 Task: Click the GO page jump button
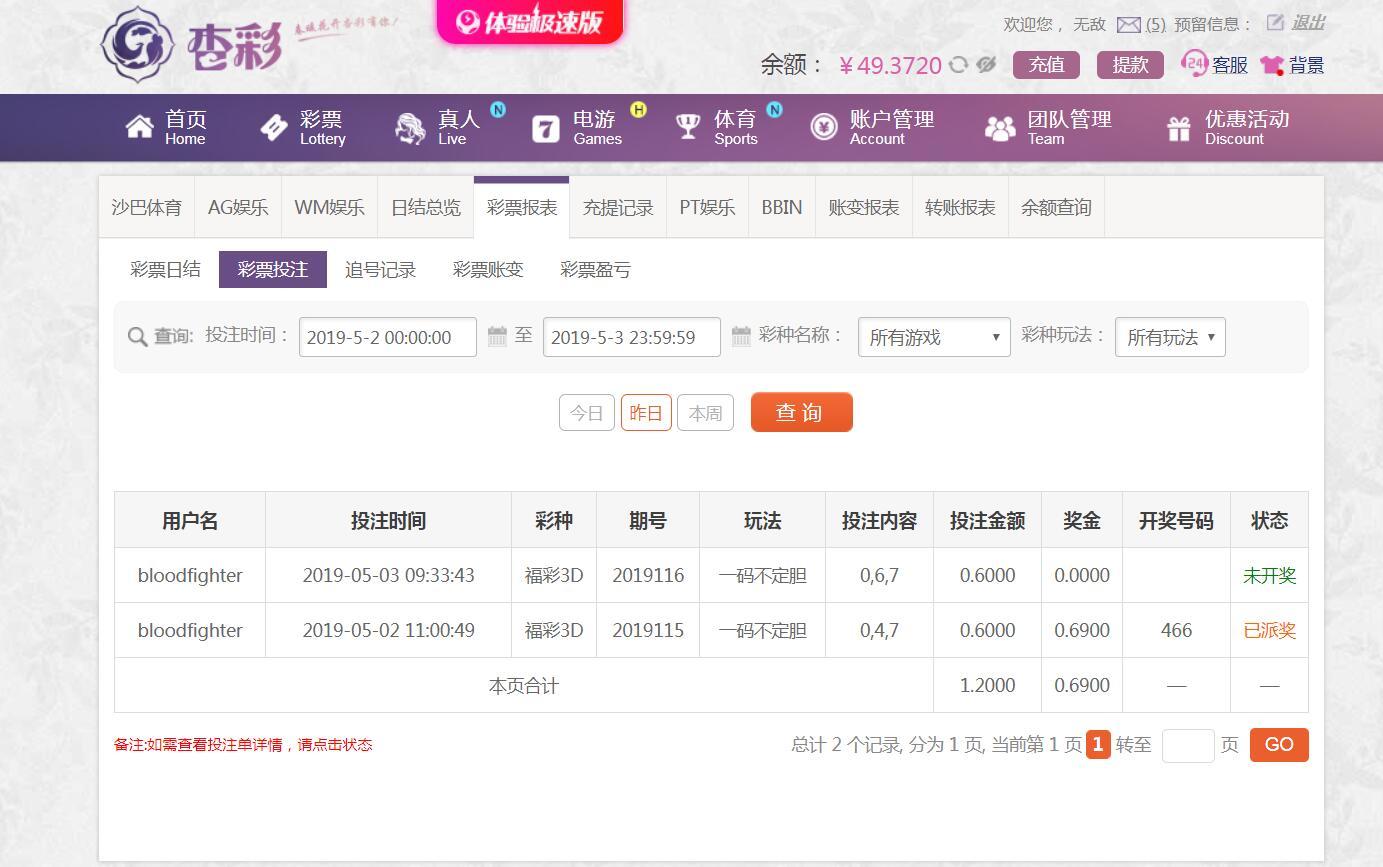pos(1279,744)
